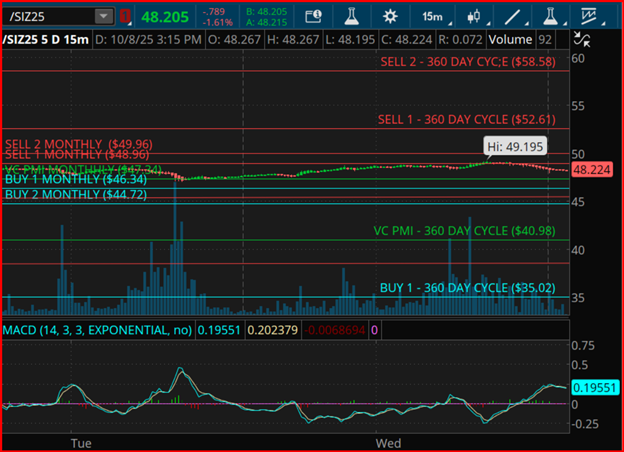Click the red symbol link clipboard icon
This screenshot has width=624, height=452.
tap(125, 17)
